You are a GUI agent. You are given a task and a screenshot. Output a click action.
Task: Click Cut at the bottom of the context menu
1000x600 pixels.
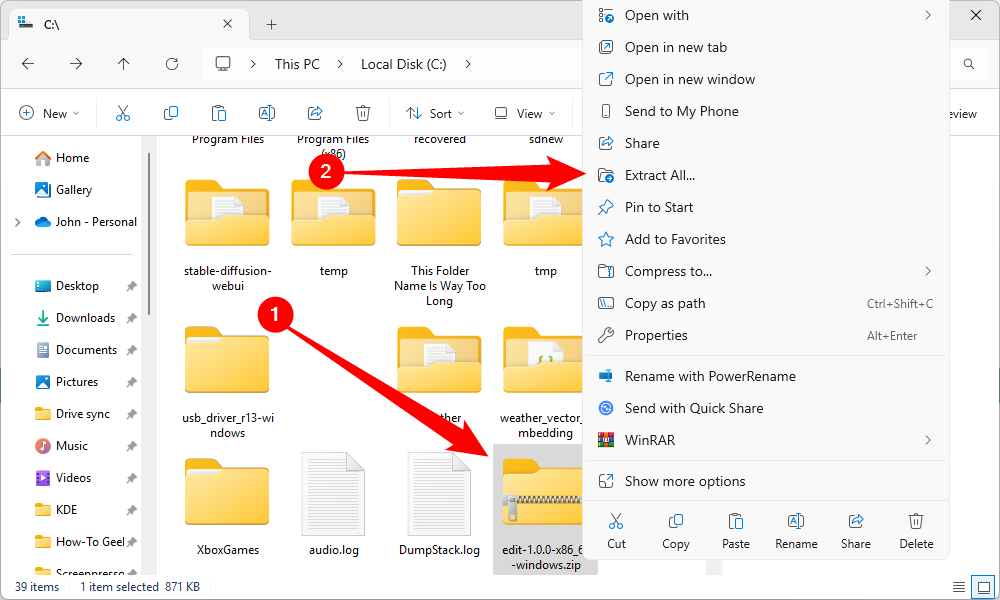(x=616, y=530)
